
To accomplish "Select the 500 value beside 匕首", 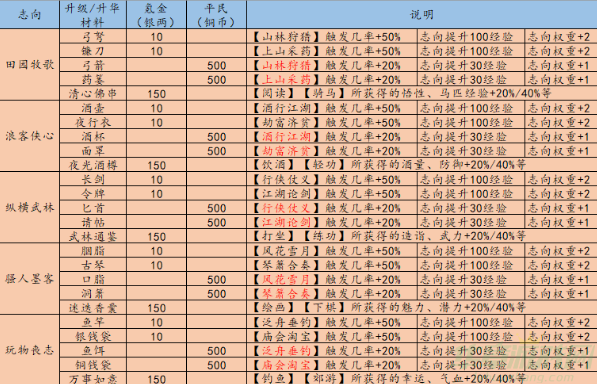I will [216, 208].
